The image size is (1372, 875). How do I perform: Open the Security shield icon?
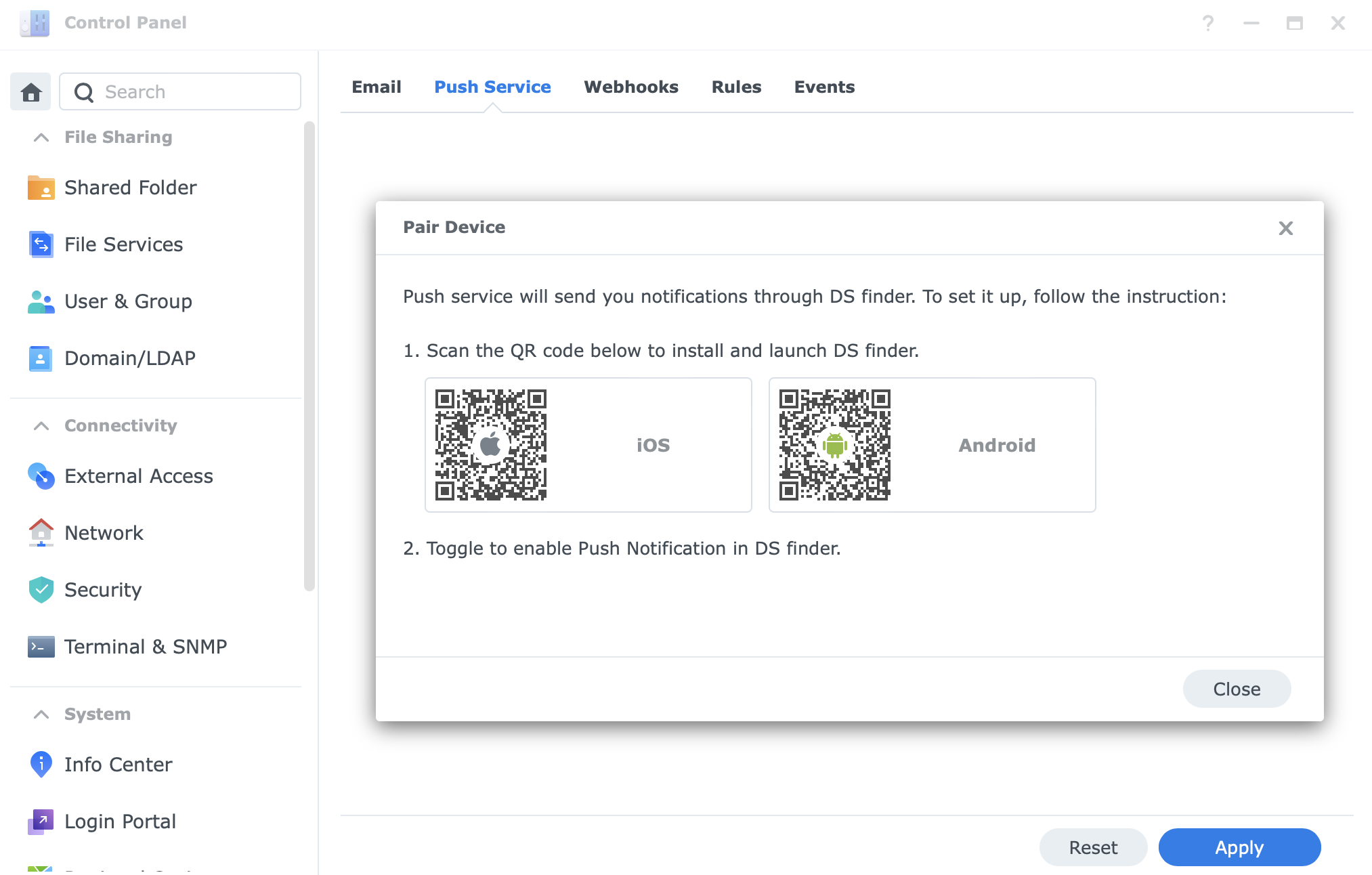[41, 590]
